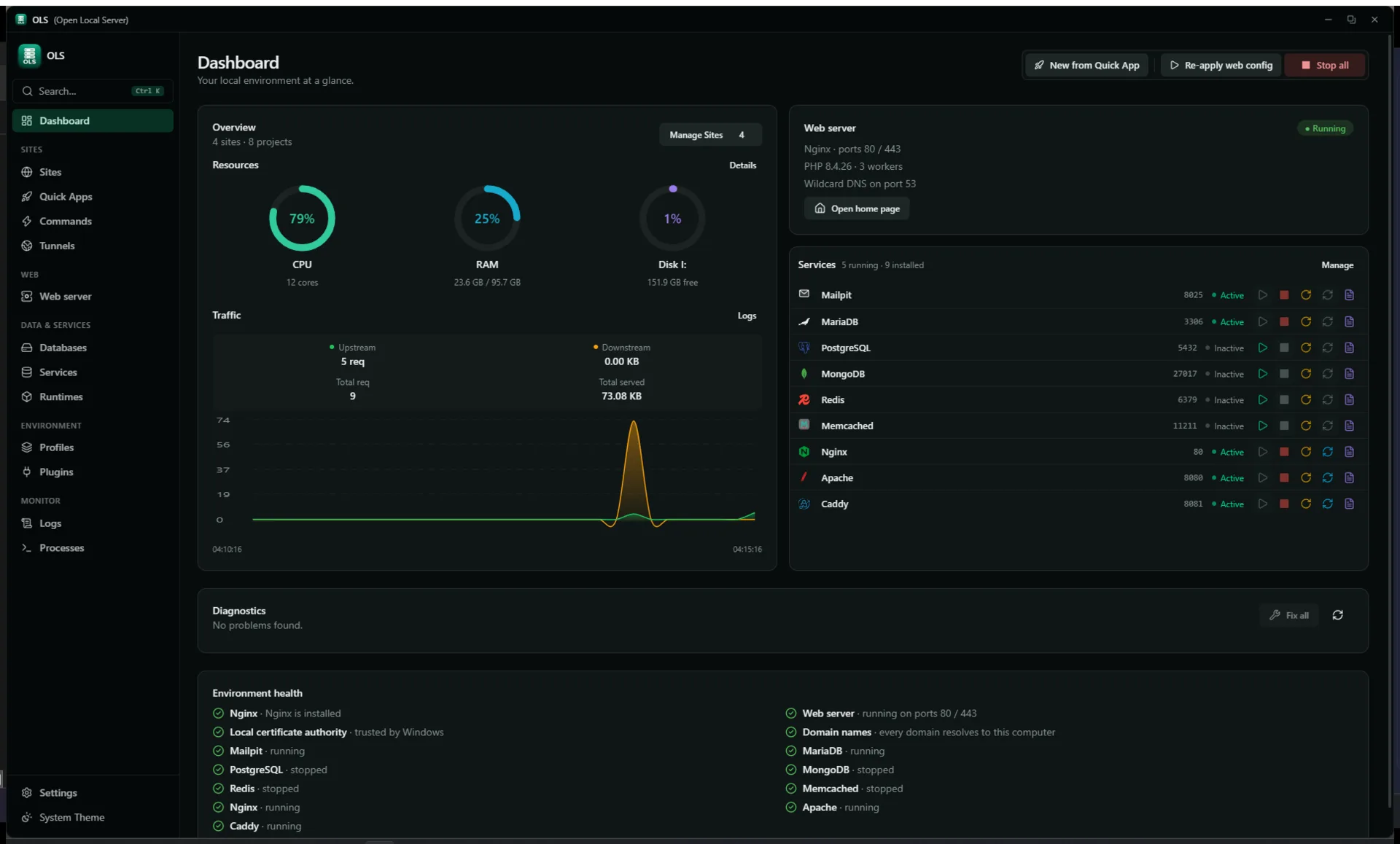Viewport: 1400px width, 844px height.
Task: Navigate to Tunnels in sidebar
Action: (93, 246)
